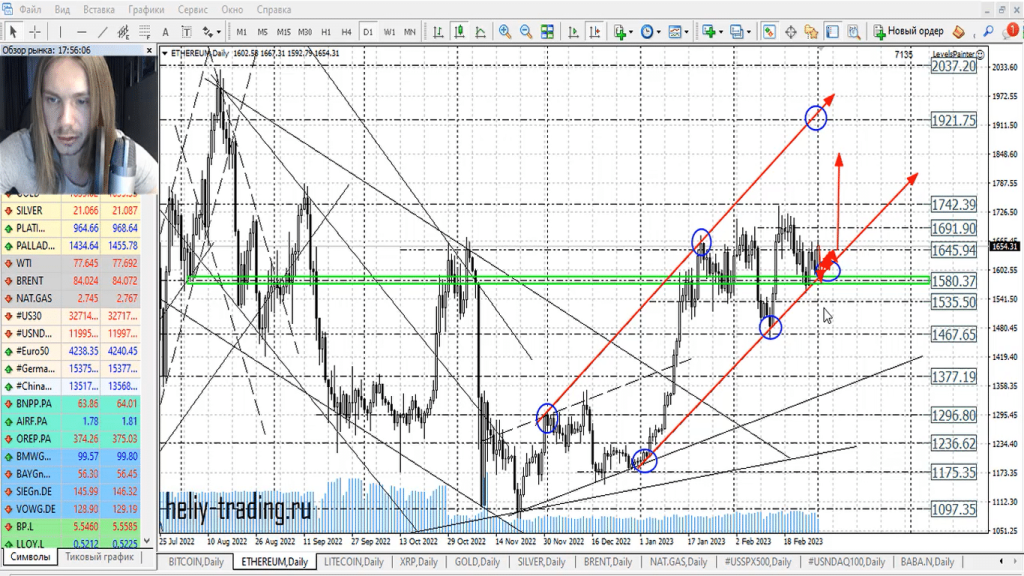Switch to the BITCOIN,Daily chart tab

click(197, 562)
